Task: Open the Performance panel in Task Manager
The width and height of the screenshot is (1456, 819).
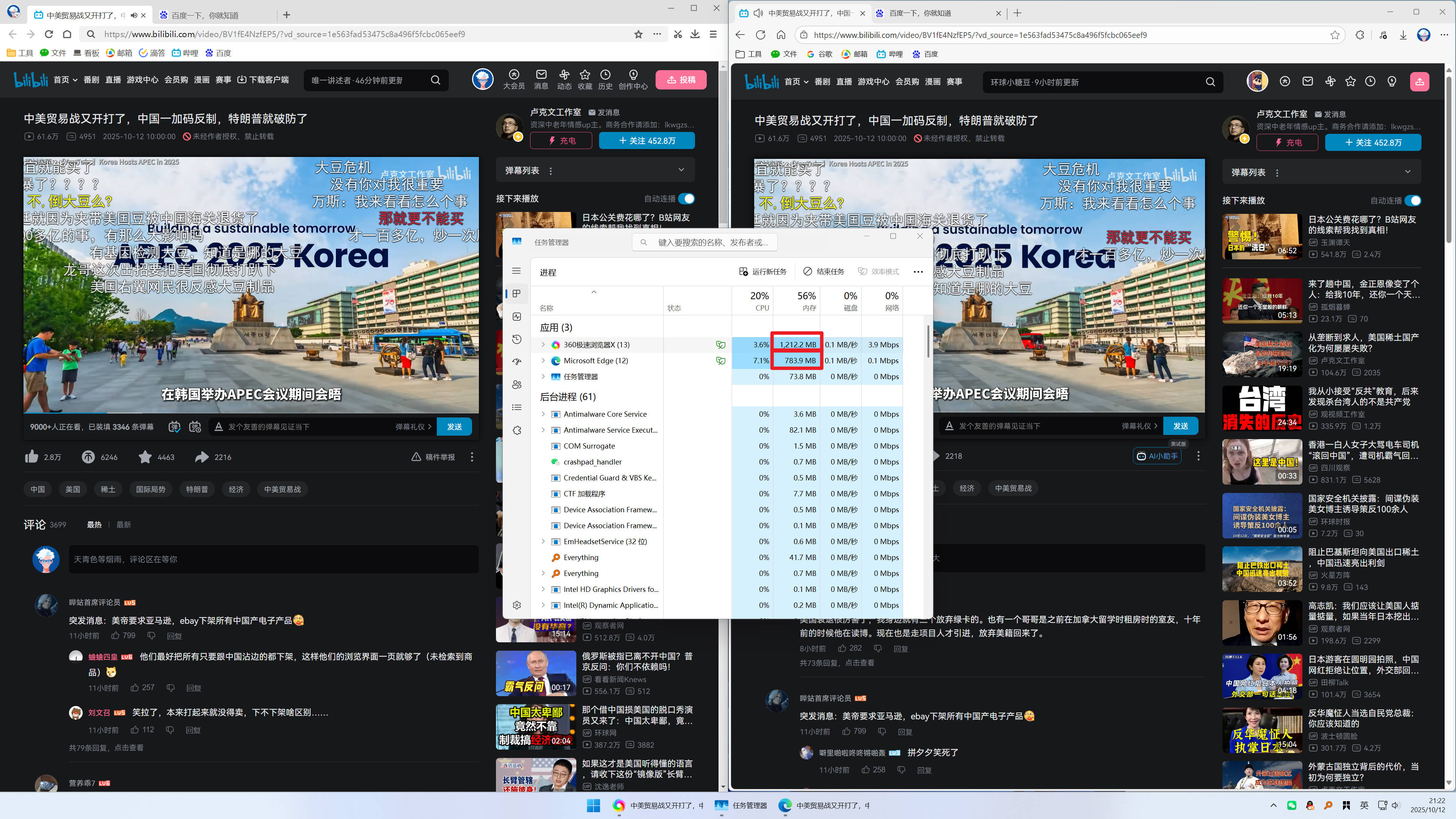Action: tap(516, 317)
